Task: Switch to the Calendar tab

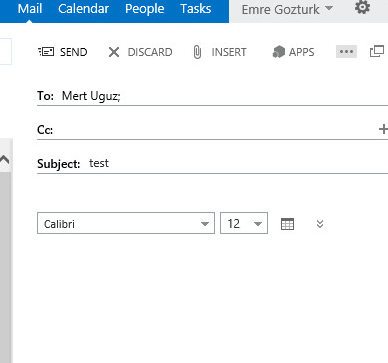Action: [x=83, y=9]
